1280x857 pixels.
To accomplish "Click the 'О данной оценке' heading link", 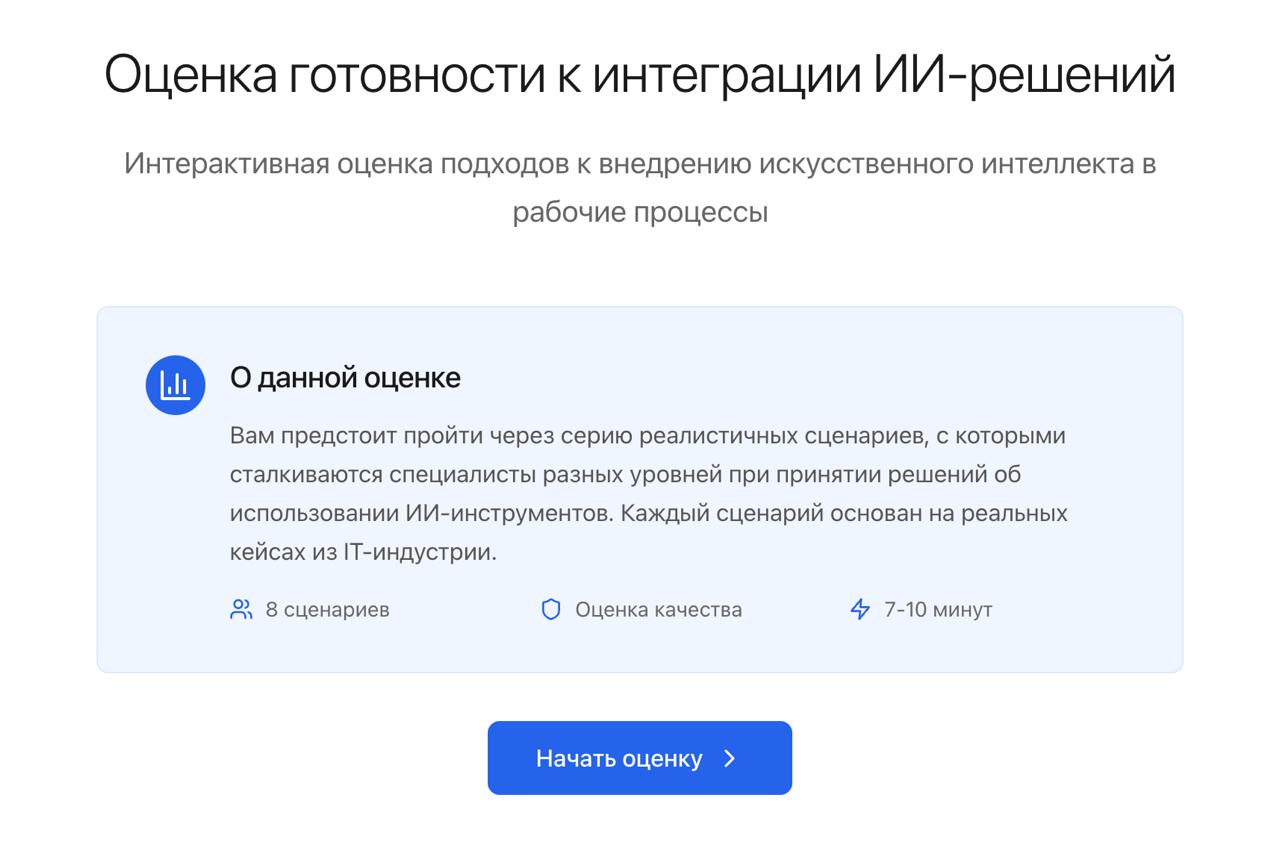I will pos(345,378).
